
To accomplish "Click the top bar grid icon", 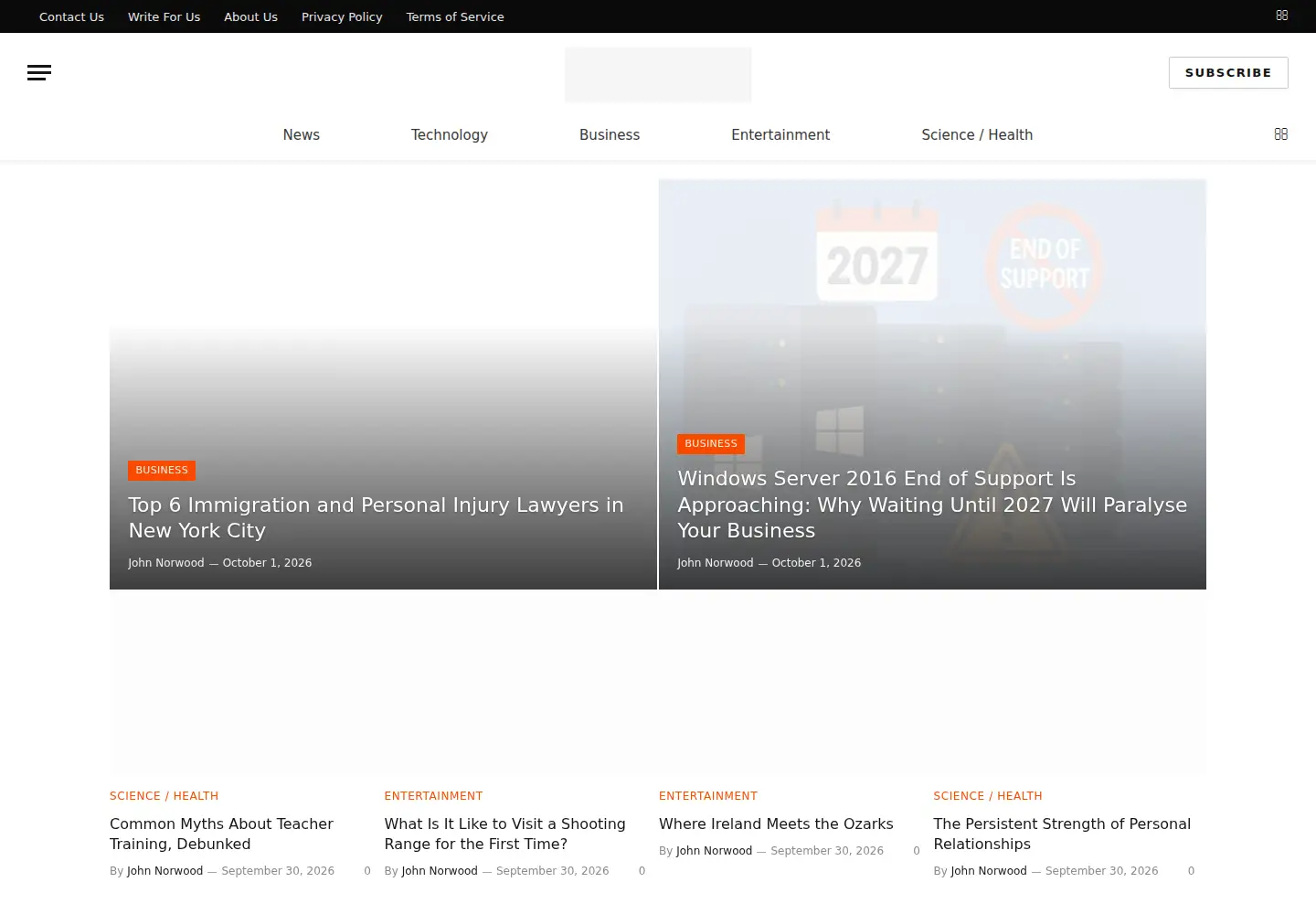I will coord(1282,16).
